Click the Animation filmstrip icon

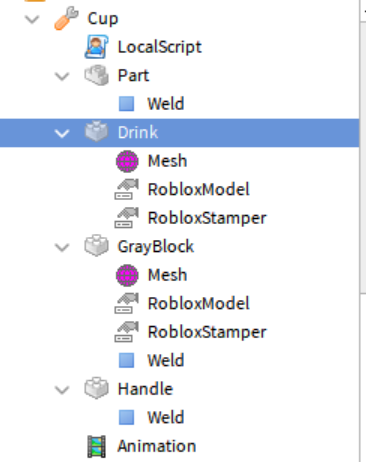tap(97, 446)
